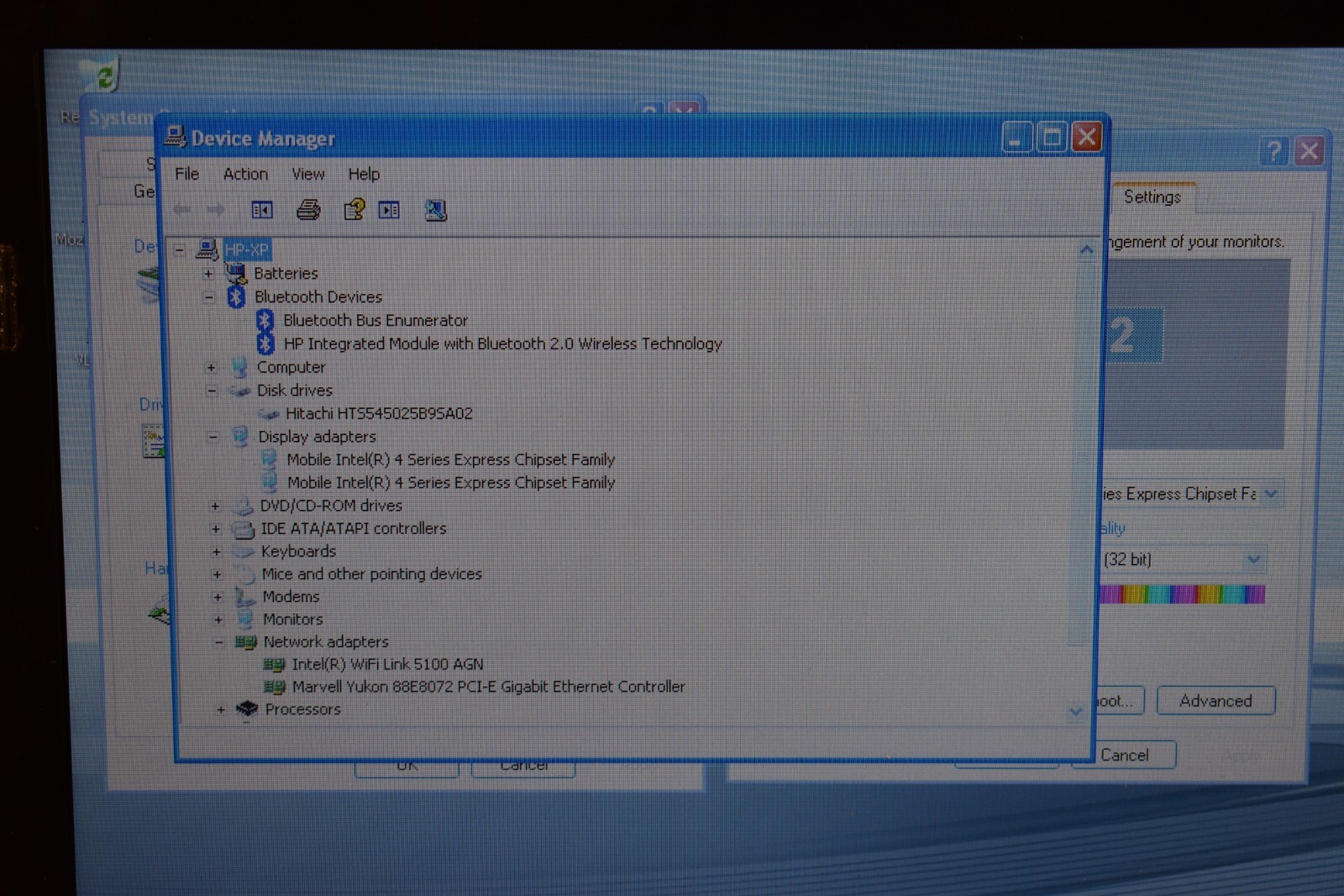Click the color spectrum preview bar

click(1182, 595)
